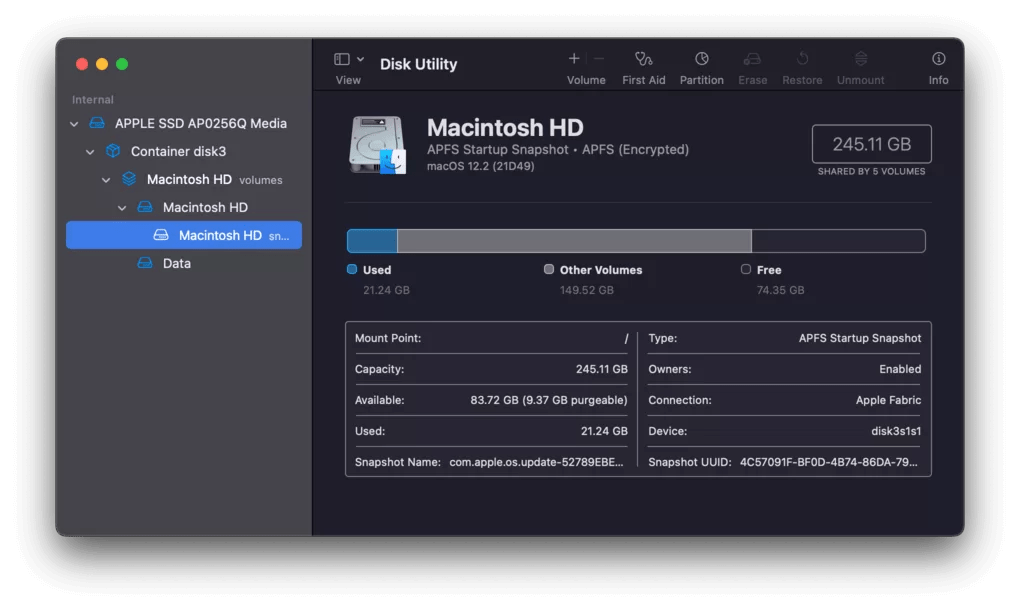The height and width of the screenshot is (610, 1020).
Task: Click the 74.35 GB free value
Action: (780, 290)
